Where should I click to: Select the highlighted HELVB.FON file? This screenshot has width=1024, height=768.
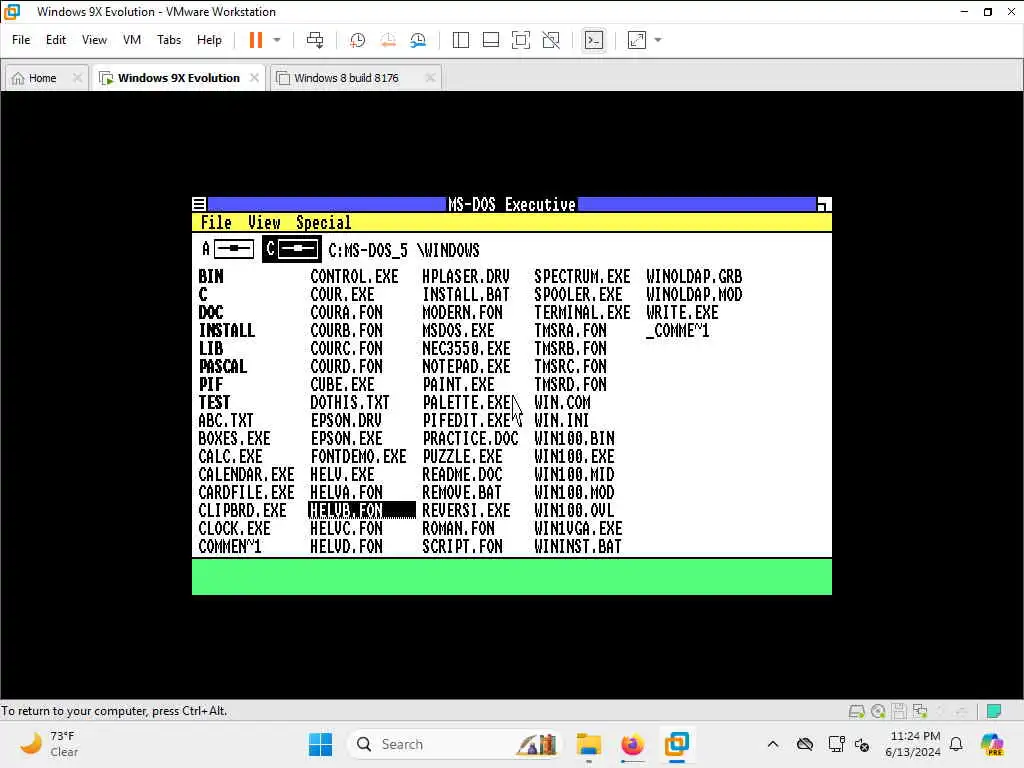[x=361, y=510]
